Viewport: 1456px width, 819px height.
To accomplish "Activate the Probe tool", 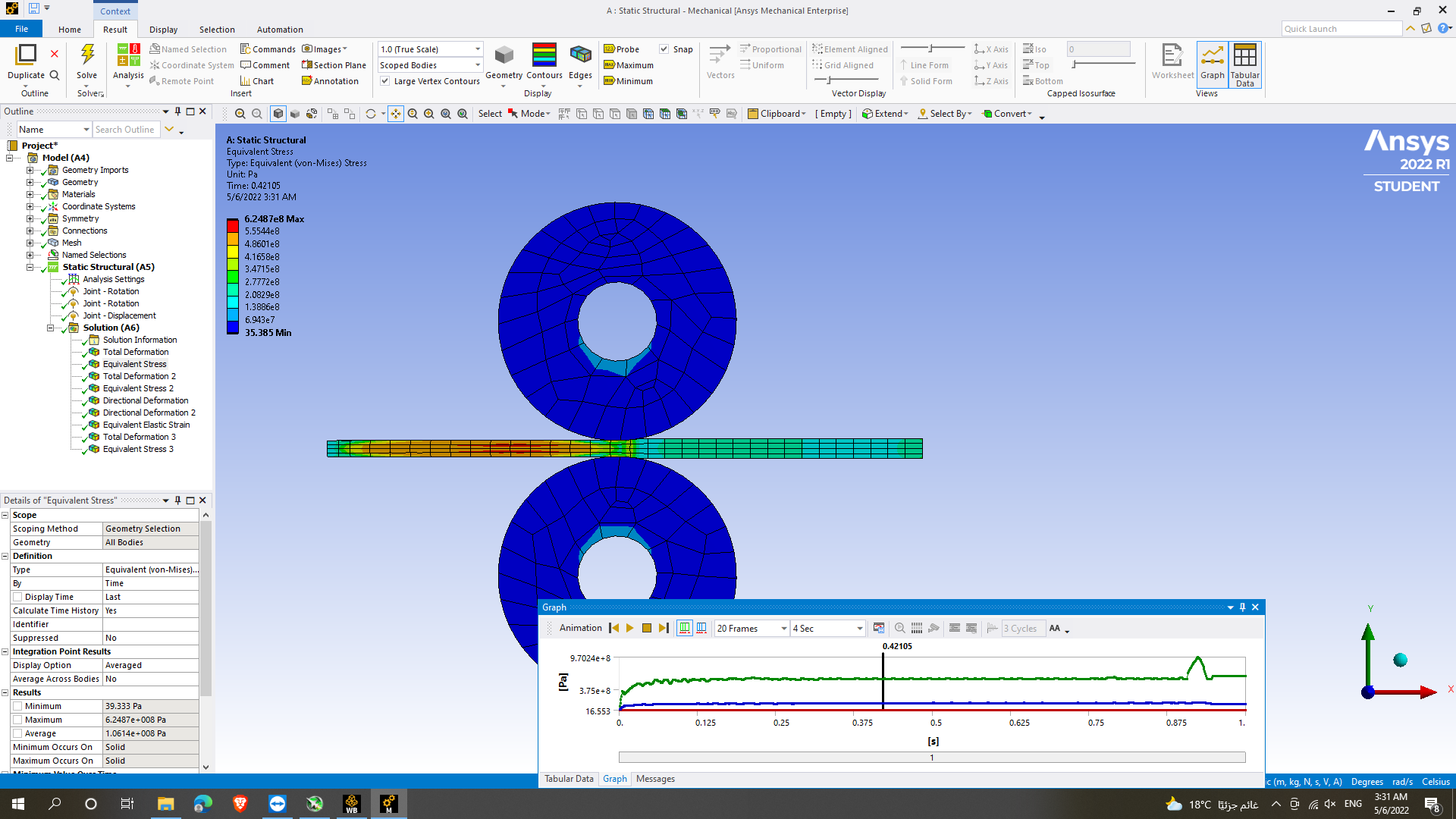I will 622,49.
